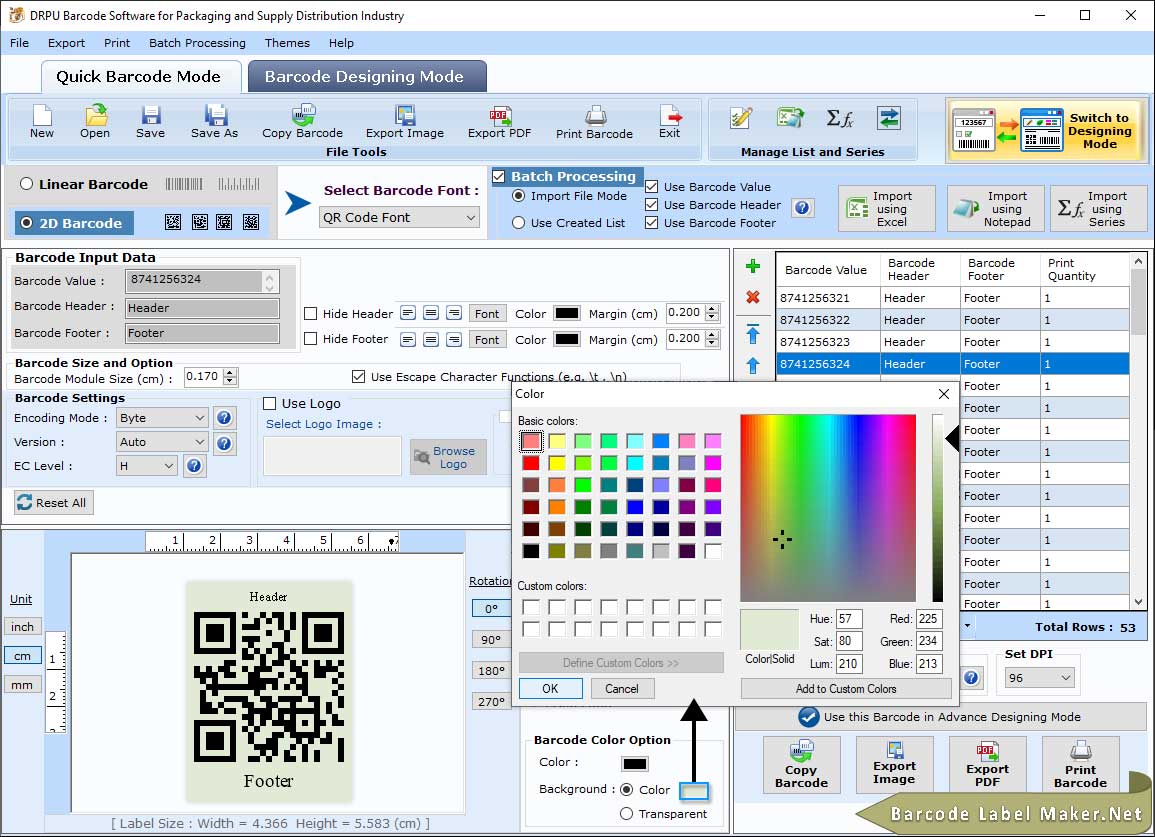Choose the Save As icon
This screenshot has width=1155, height=837.
[214, 121]
